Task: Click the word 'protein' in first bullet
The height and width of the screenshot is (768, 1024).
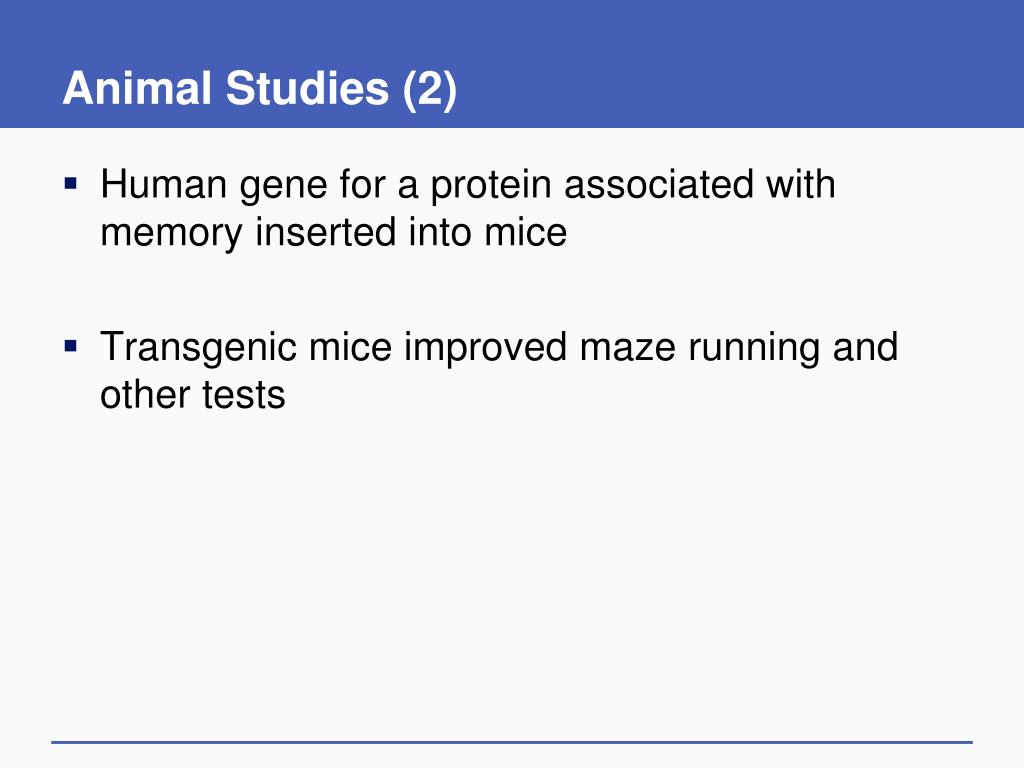Action: pyautogui.click(x=490, y=185)
